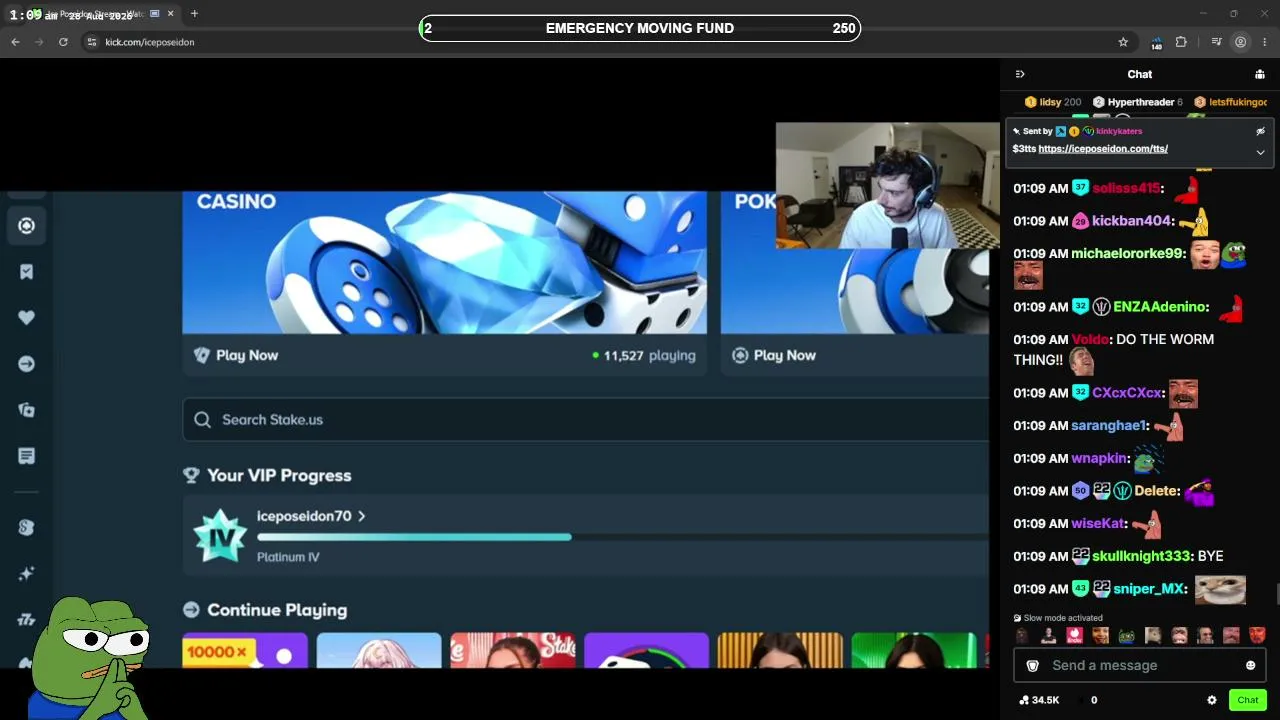View the 34.5K channel points balance
Screen dimensions: 1280x720
point(1039,700)
